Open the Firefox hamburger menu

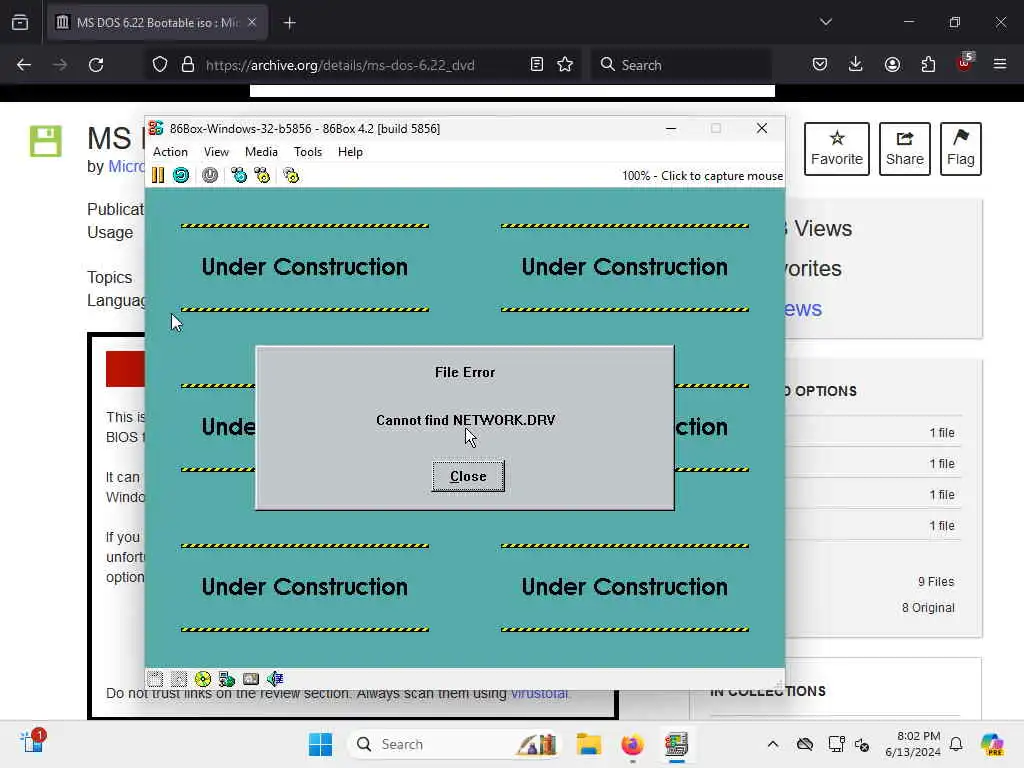(x=1000, y=64)
